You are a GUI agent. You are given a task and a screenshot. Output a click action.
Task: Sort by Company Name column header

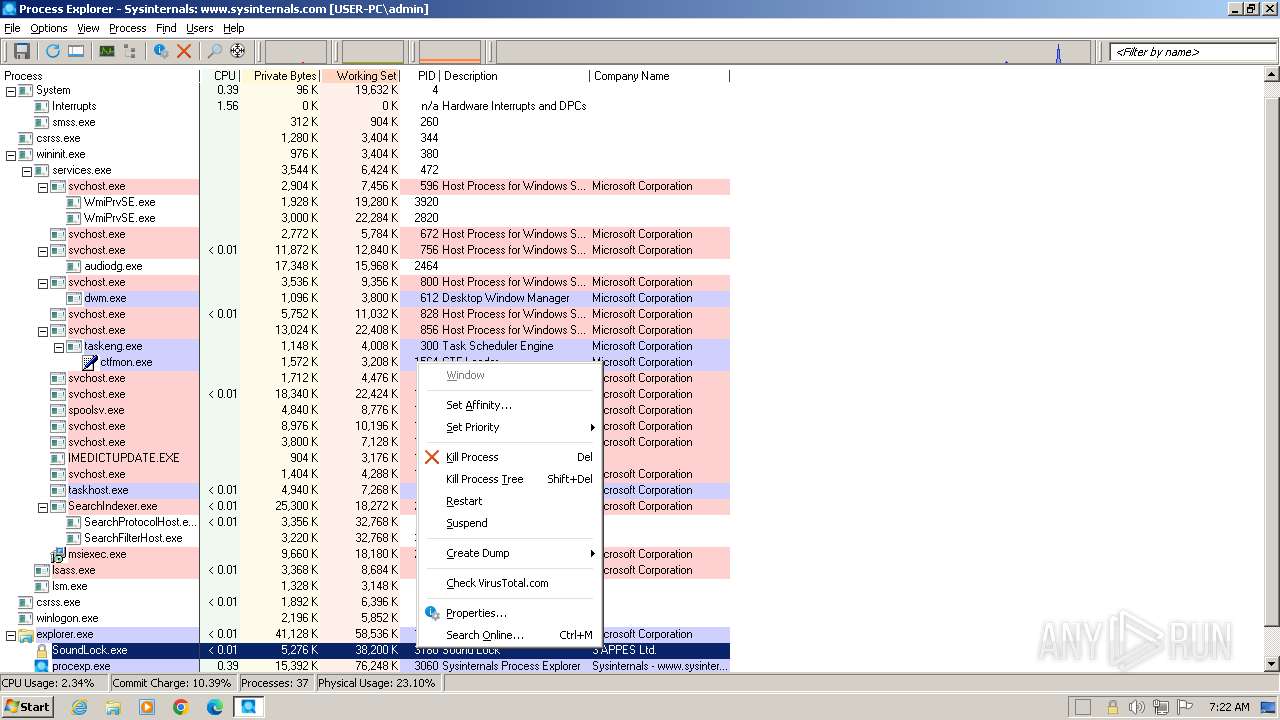click(x=660, y=76)
